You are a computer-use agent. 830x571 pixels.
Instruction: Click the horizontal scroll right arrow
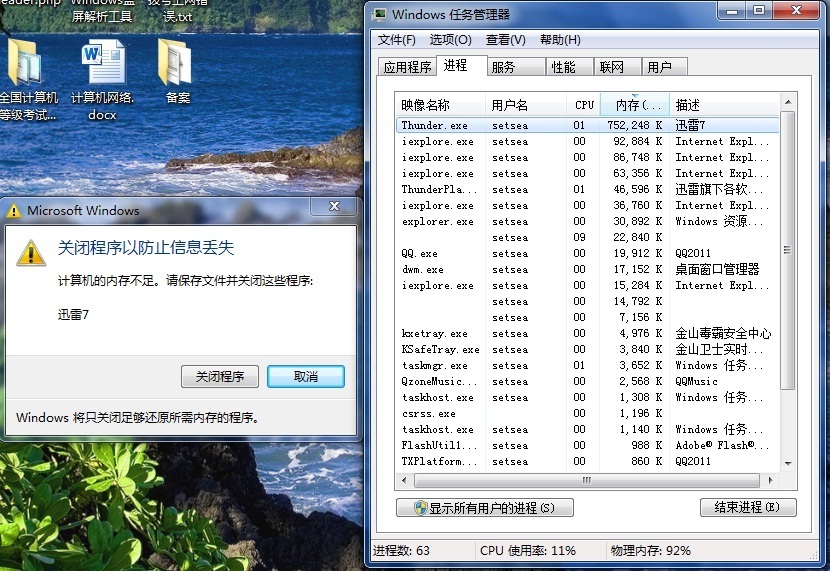click(x=770, y=481)
